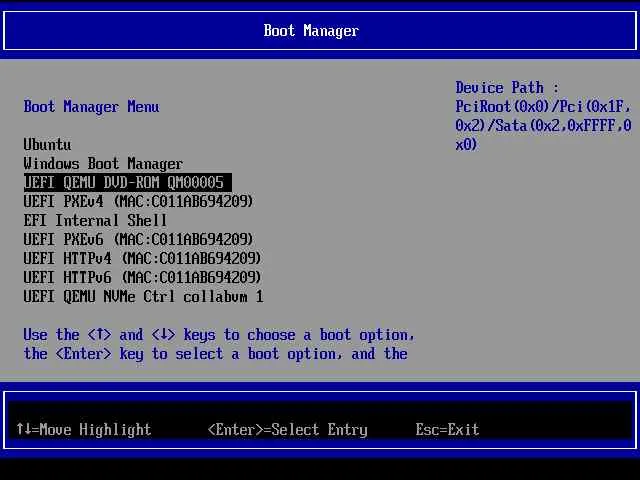Image resolution: width=640 pixels, height=480 pixels.
Task: Pick UEFI PXEv4 network boot option
Action: coord(138,201)
